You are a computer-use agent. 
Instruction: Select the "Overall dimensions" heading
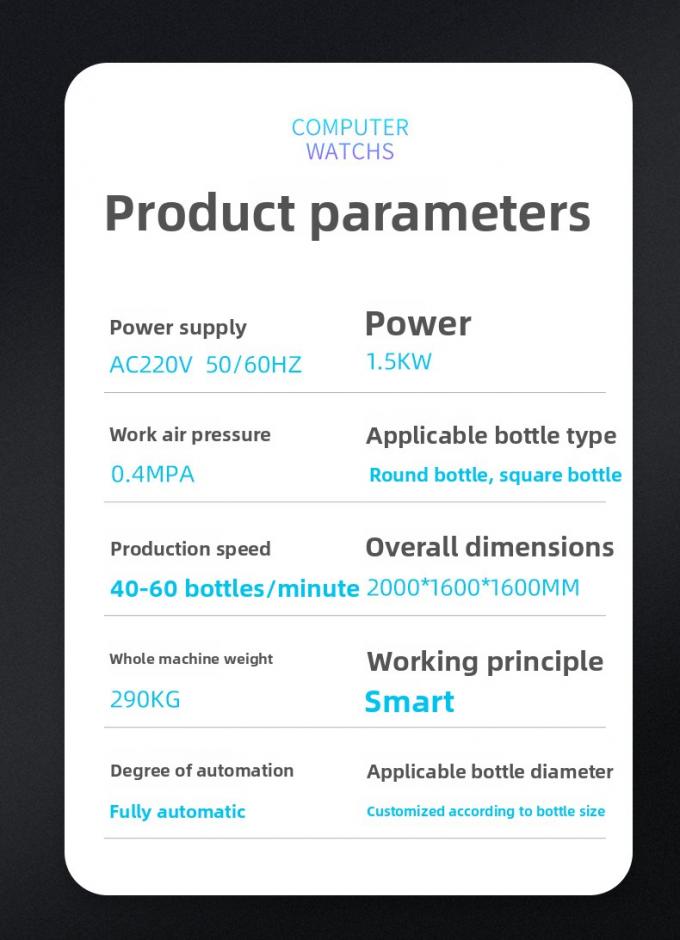tap(489, 548)
